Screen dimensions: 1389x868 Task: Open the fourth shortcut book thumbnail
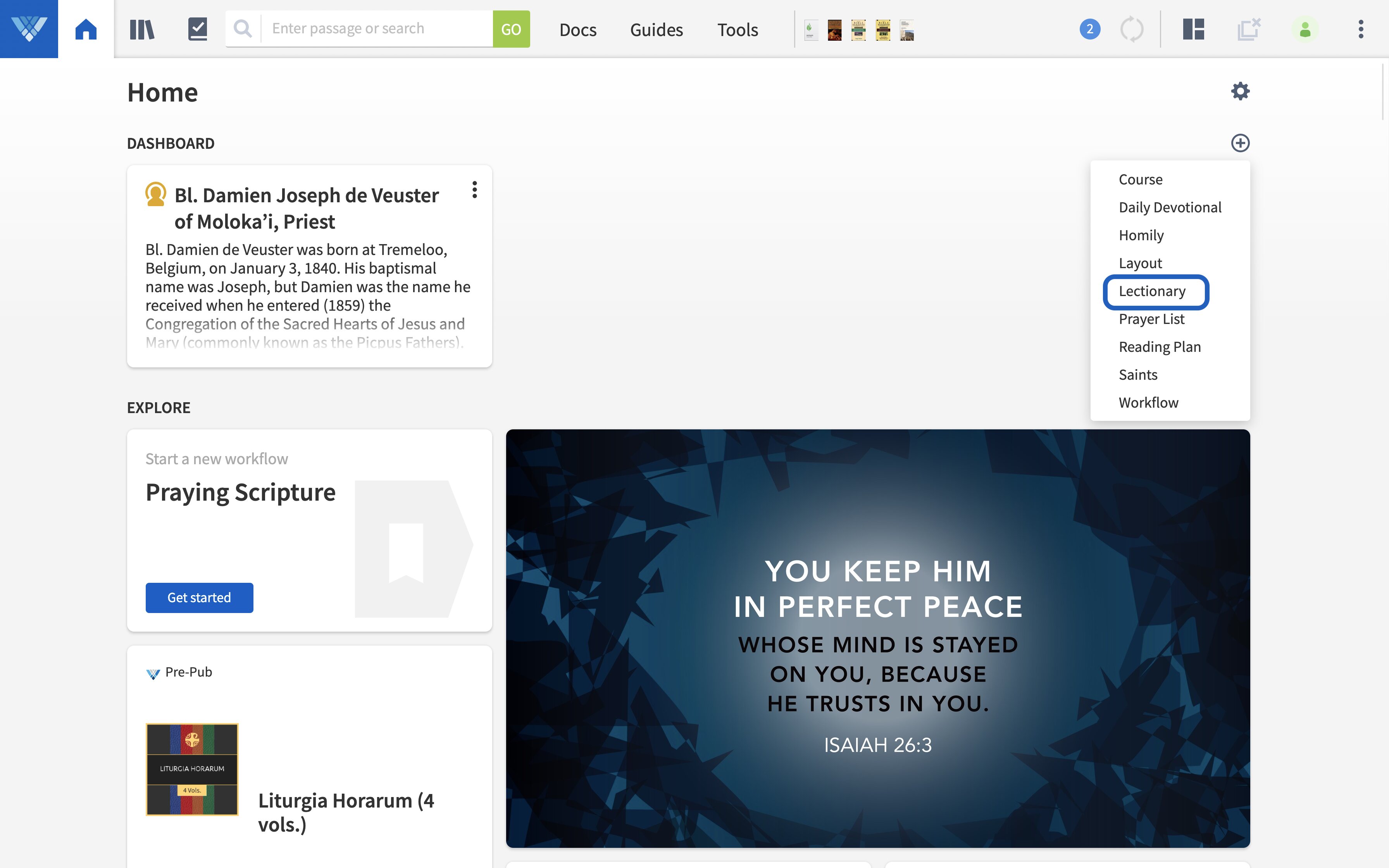pyautogui.click(x=883, y=30)
